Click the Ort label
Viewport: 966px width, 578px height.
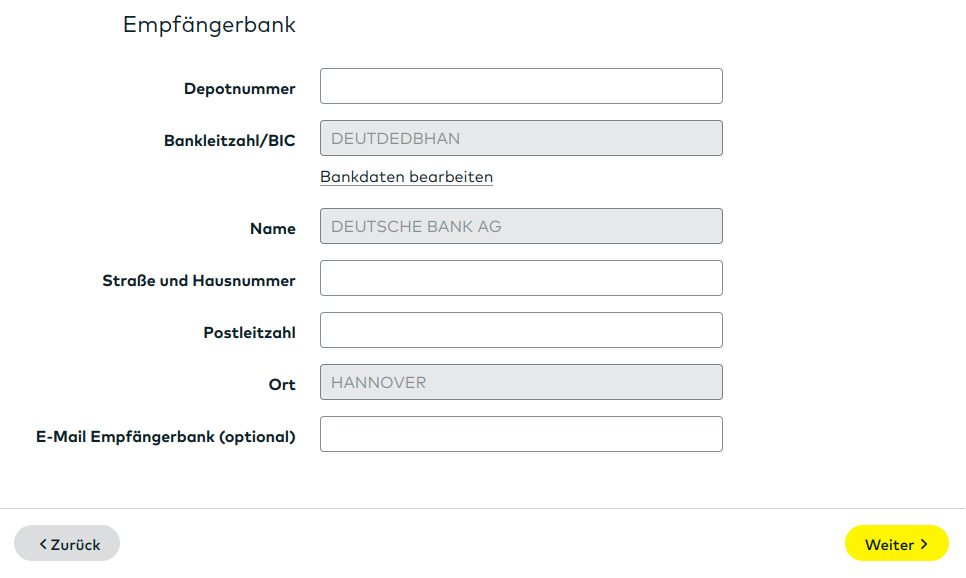click(282, 385)
